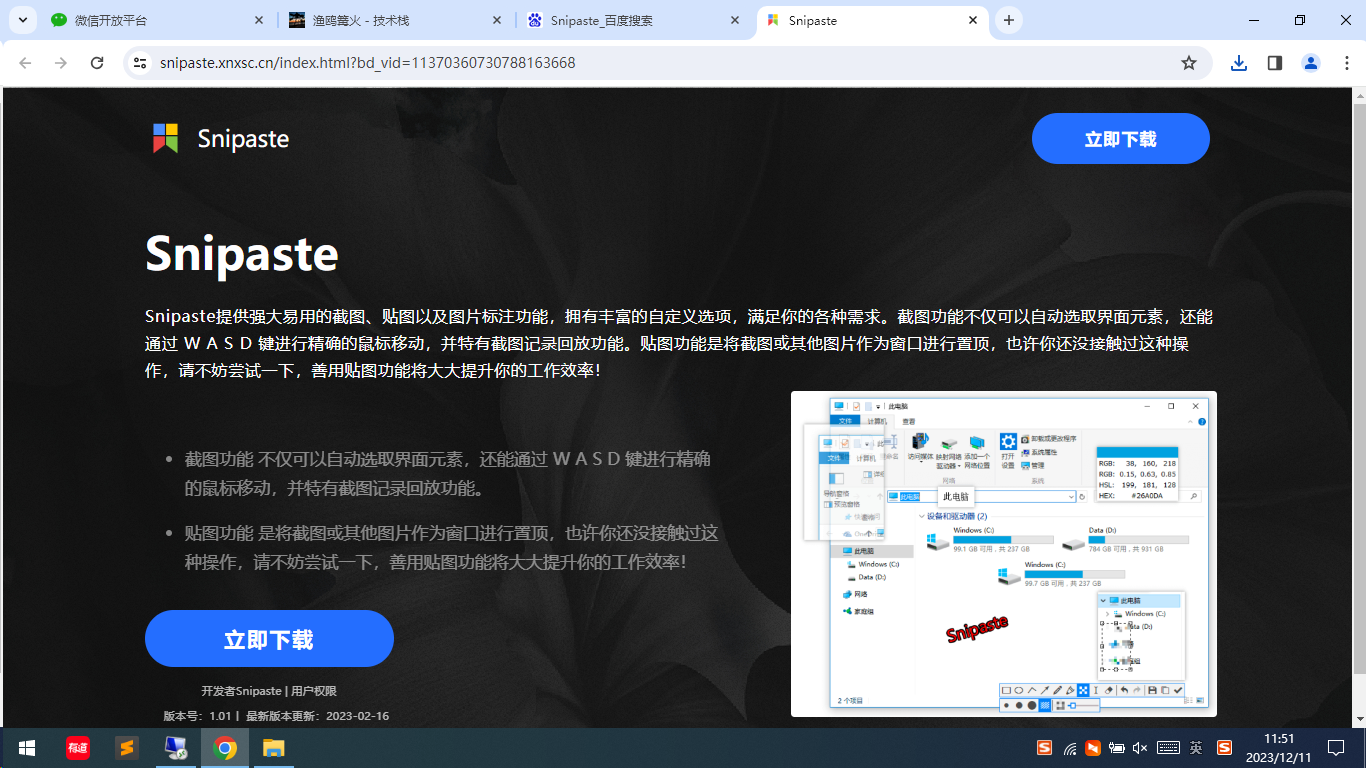Go forward in browser history
Image resolution: width=1366 pixels, height=768 pixels.
61,63
